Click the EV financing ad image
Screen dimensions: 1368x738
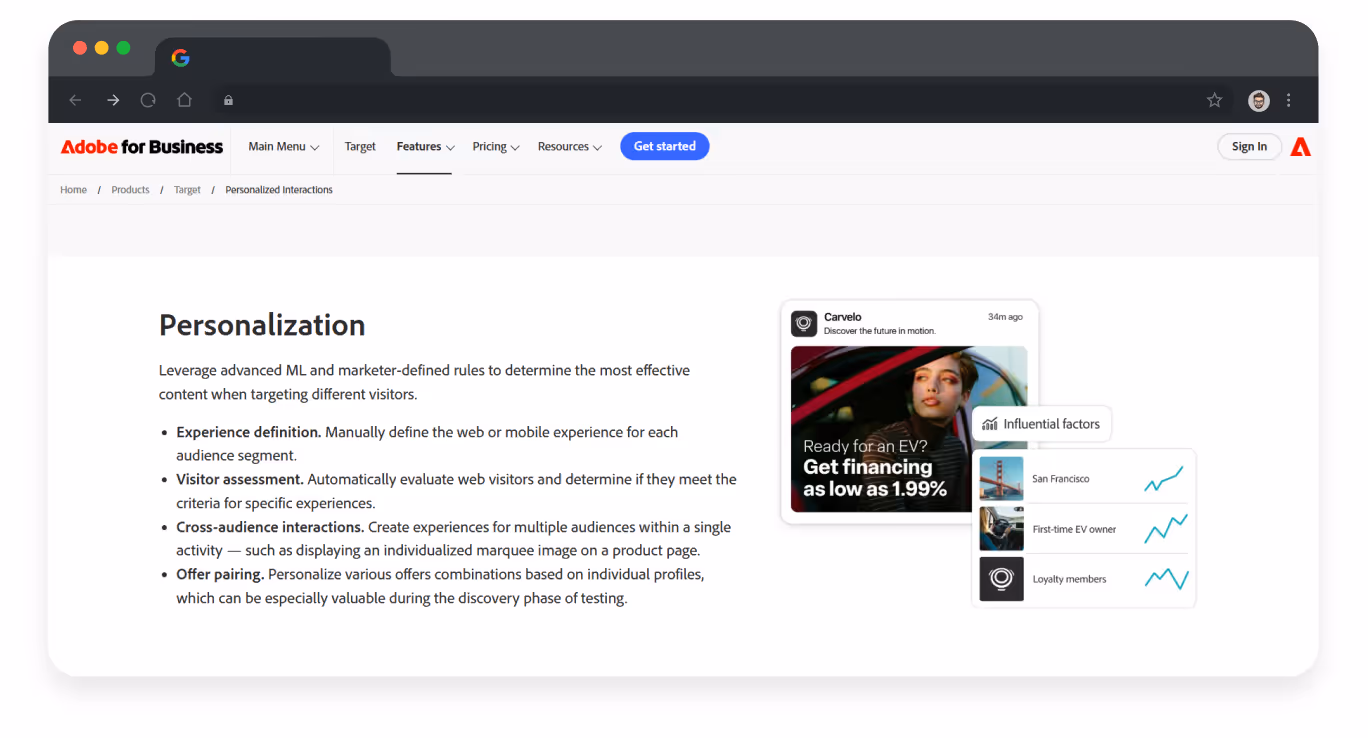pyautogui.click(x=909, y=429)
